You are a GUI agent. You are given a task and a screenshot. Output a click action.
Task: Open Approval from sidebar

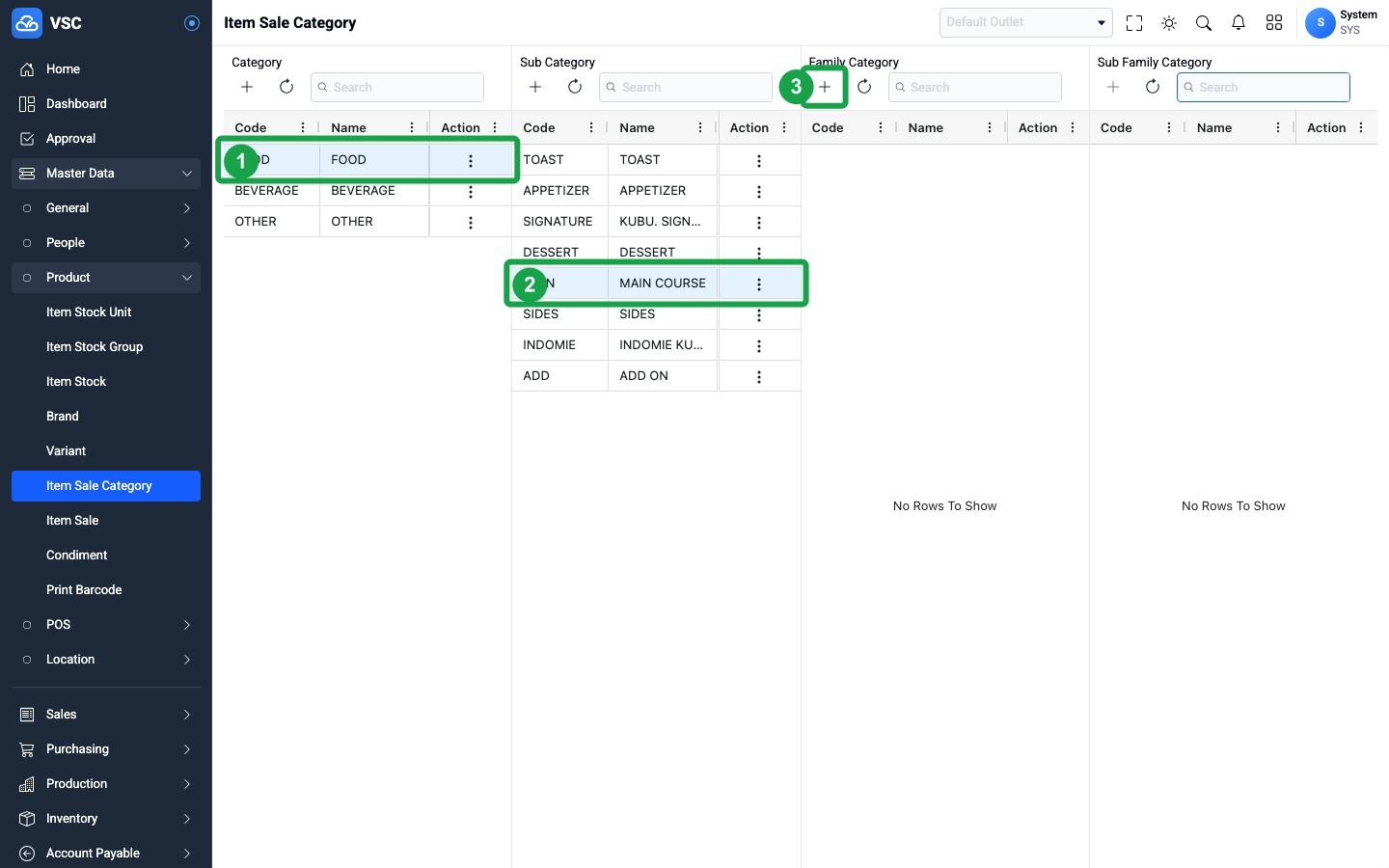click(x=106, y=139)
